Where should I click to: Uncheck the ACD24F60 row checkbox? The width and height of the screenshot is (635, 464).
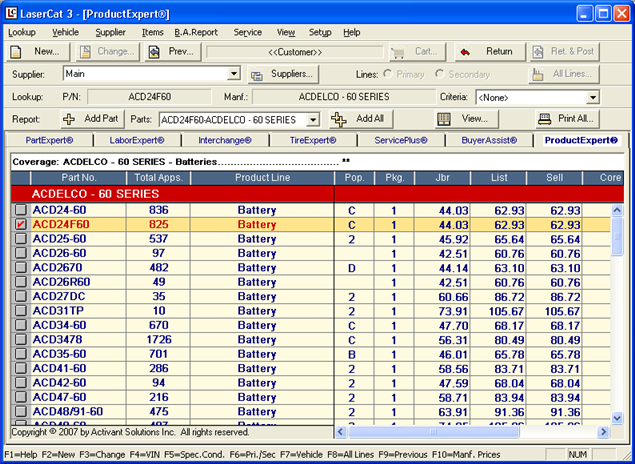[20, 225]
